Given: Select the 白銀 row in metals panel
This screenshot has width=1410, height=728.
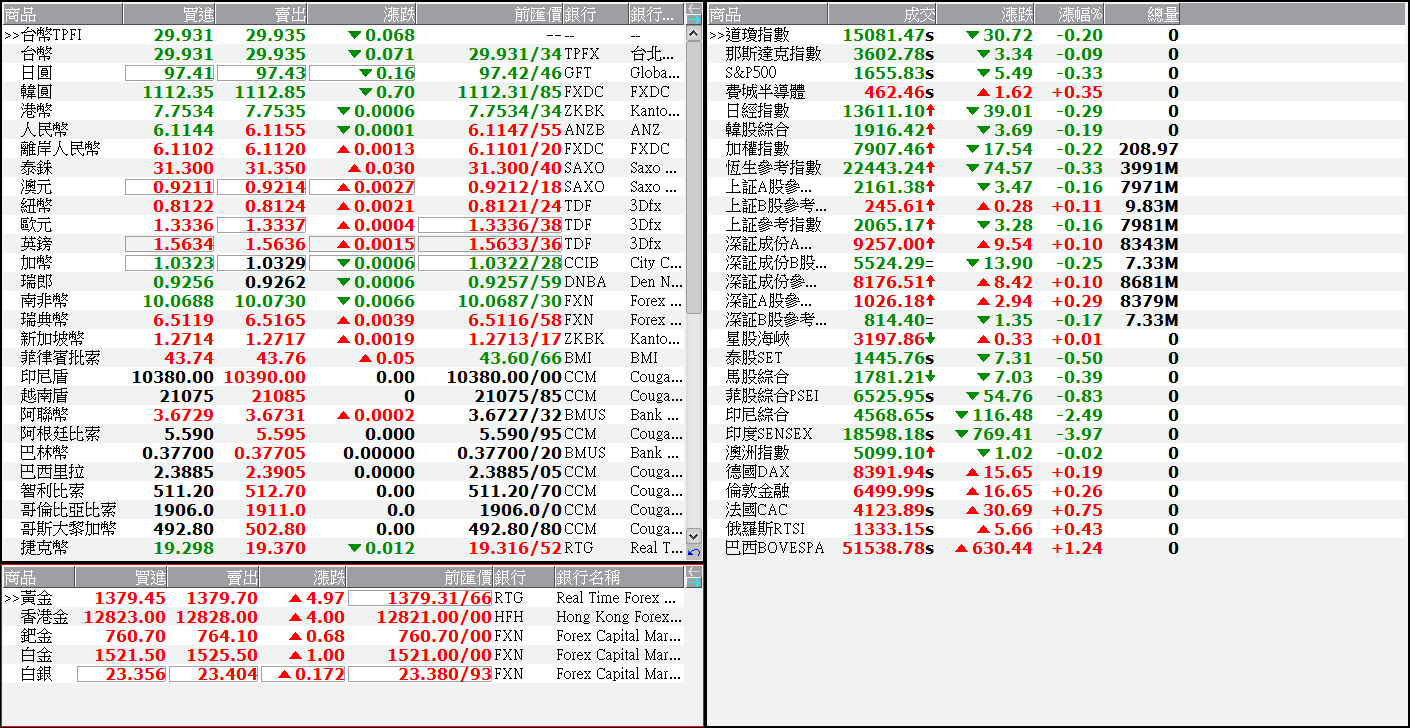Looking at the screenshot, I should pos(344,674).
